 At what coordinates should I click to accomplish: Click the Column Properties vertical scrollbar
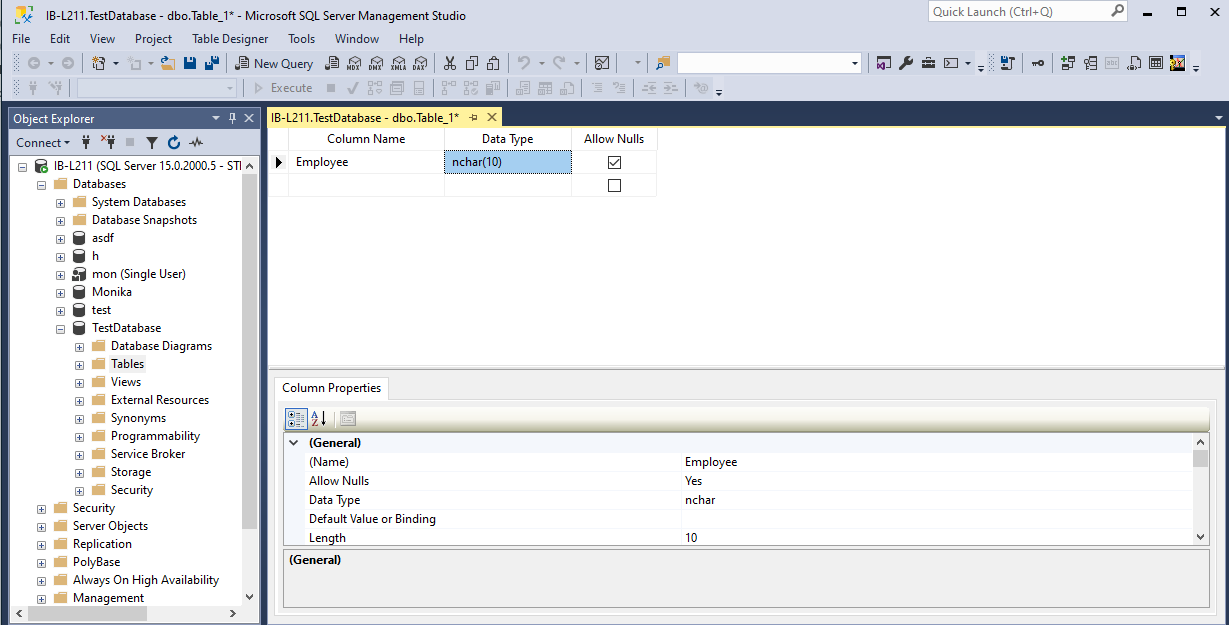(x=1201, y=490)
